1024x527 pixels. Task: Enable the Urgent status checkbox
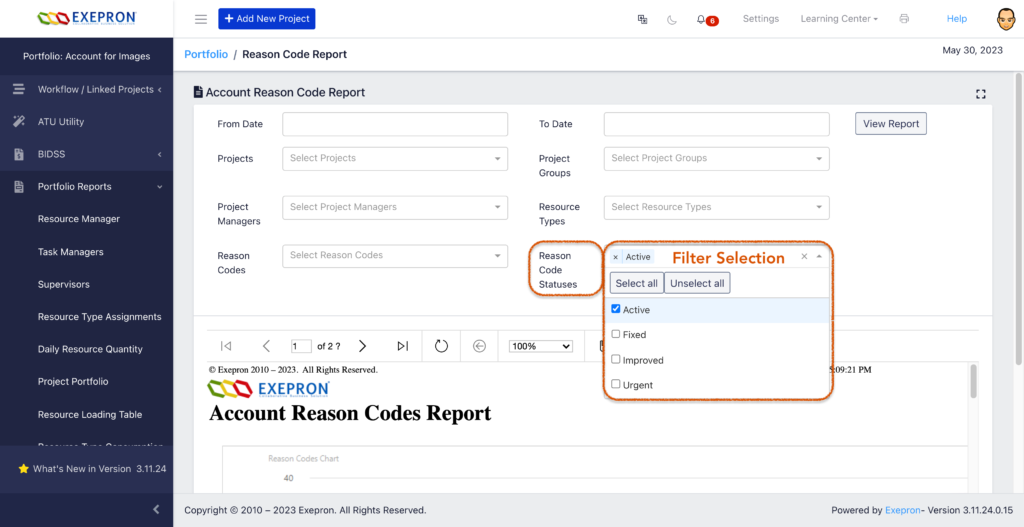(x=616, y=385)
